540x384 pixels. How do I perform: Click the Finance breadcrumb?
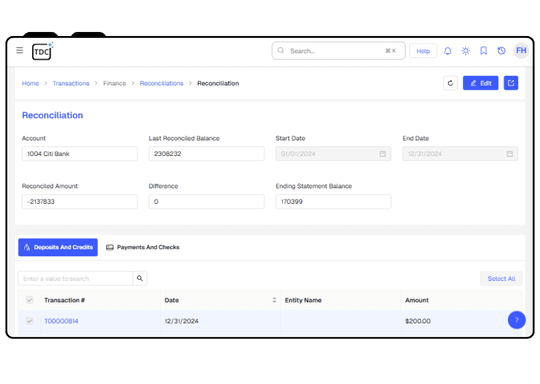(x=115, y=83)
